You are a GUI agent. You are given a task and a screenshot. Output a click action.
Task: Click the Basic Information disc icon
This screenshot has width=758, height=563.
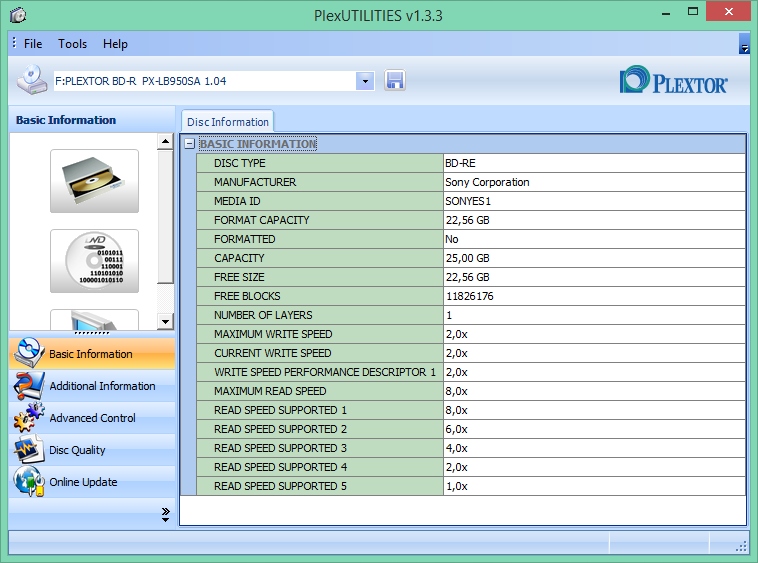29,353
